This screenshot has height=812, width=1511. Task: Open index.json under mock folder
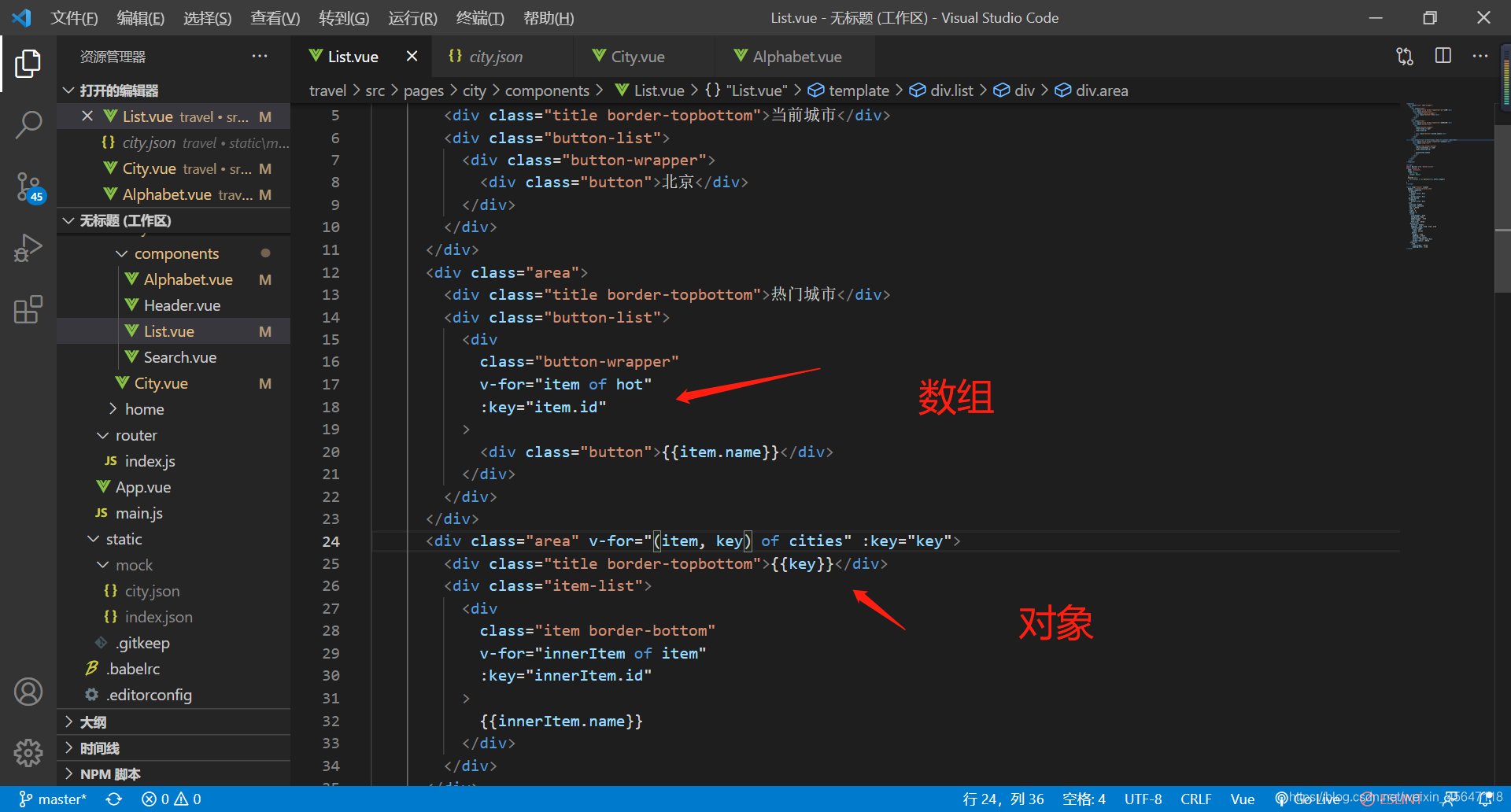click(x=174, y=617)
